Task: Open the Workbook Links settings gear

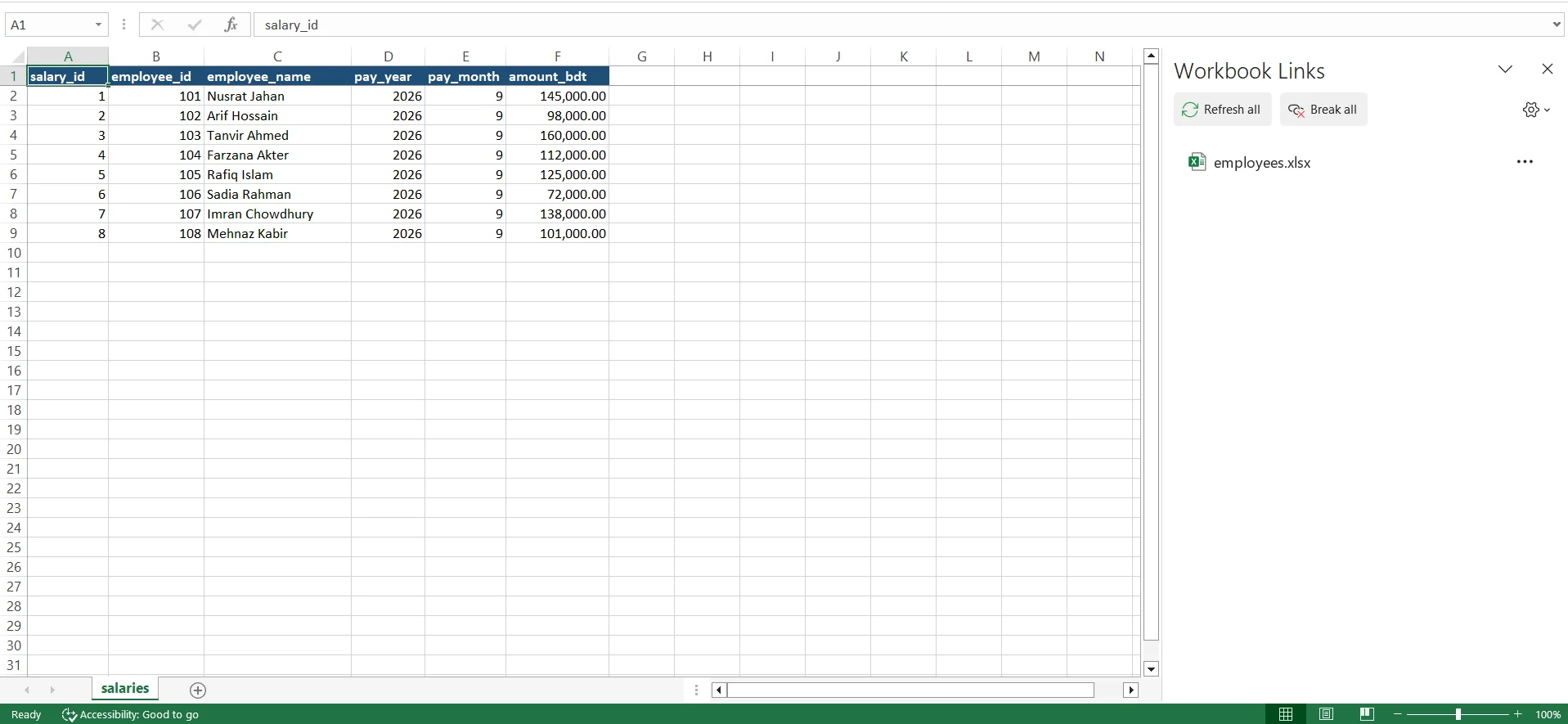Action: click(1536, 110)
